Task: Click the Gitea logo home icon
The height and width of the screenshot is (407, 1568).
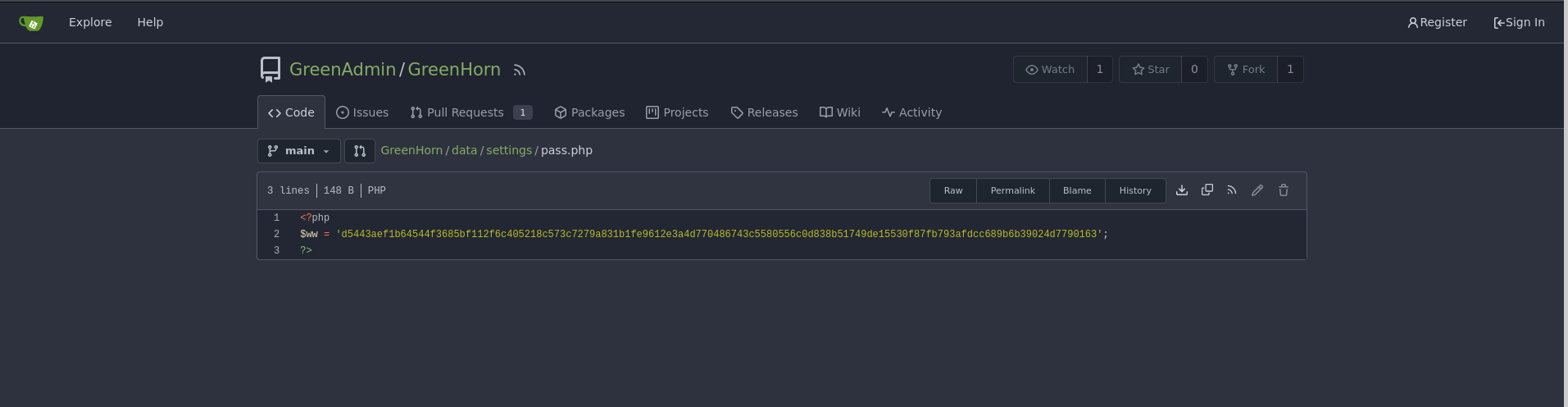Action: coord(31,23)
